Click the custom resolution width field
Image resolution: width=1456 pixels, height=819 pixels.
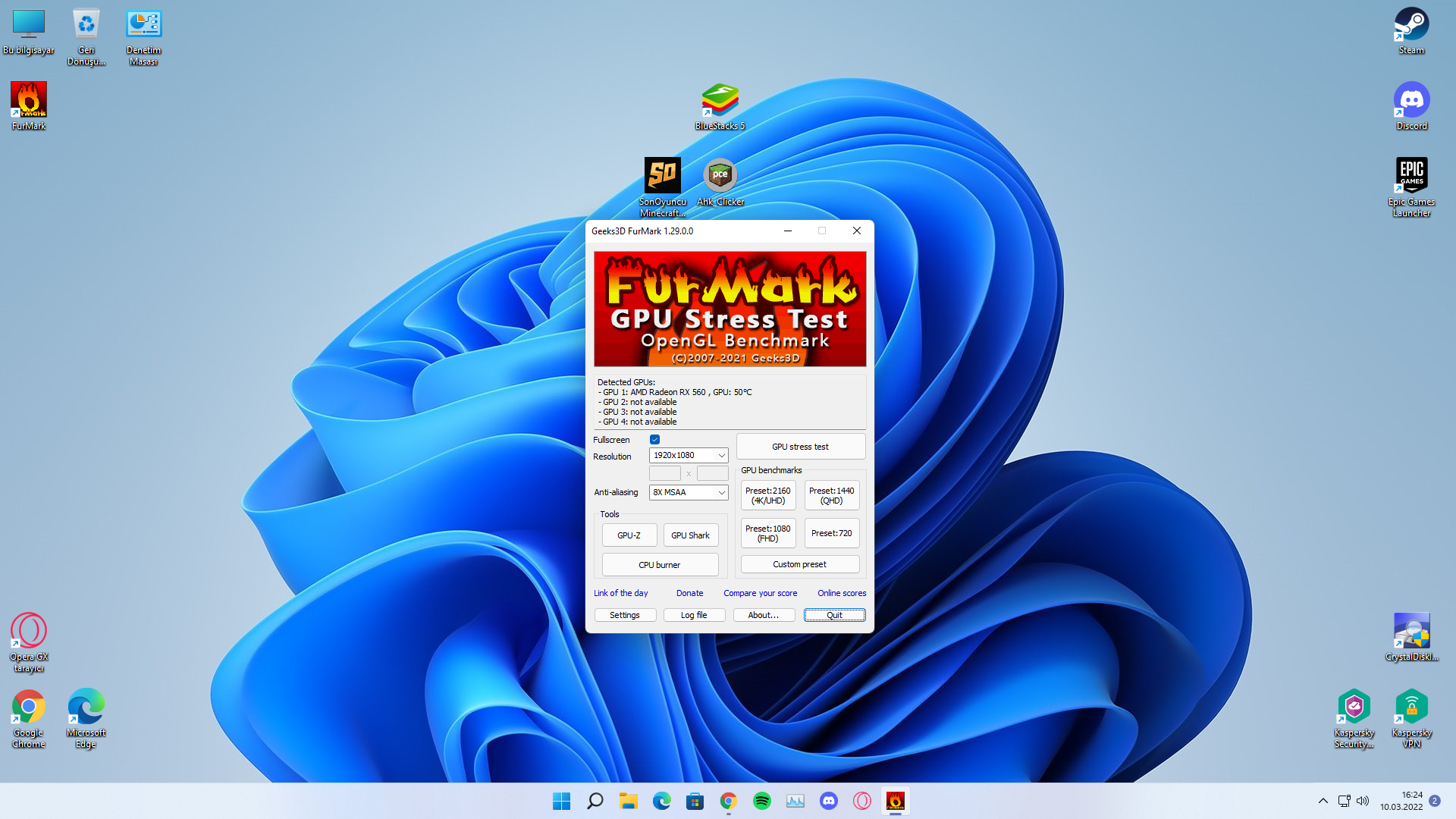tap(664, 474)
